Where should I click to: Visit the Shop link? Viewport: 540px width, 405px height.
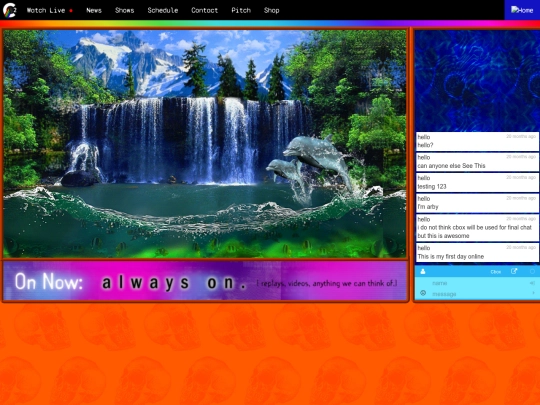271,10
